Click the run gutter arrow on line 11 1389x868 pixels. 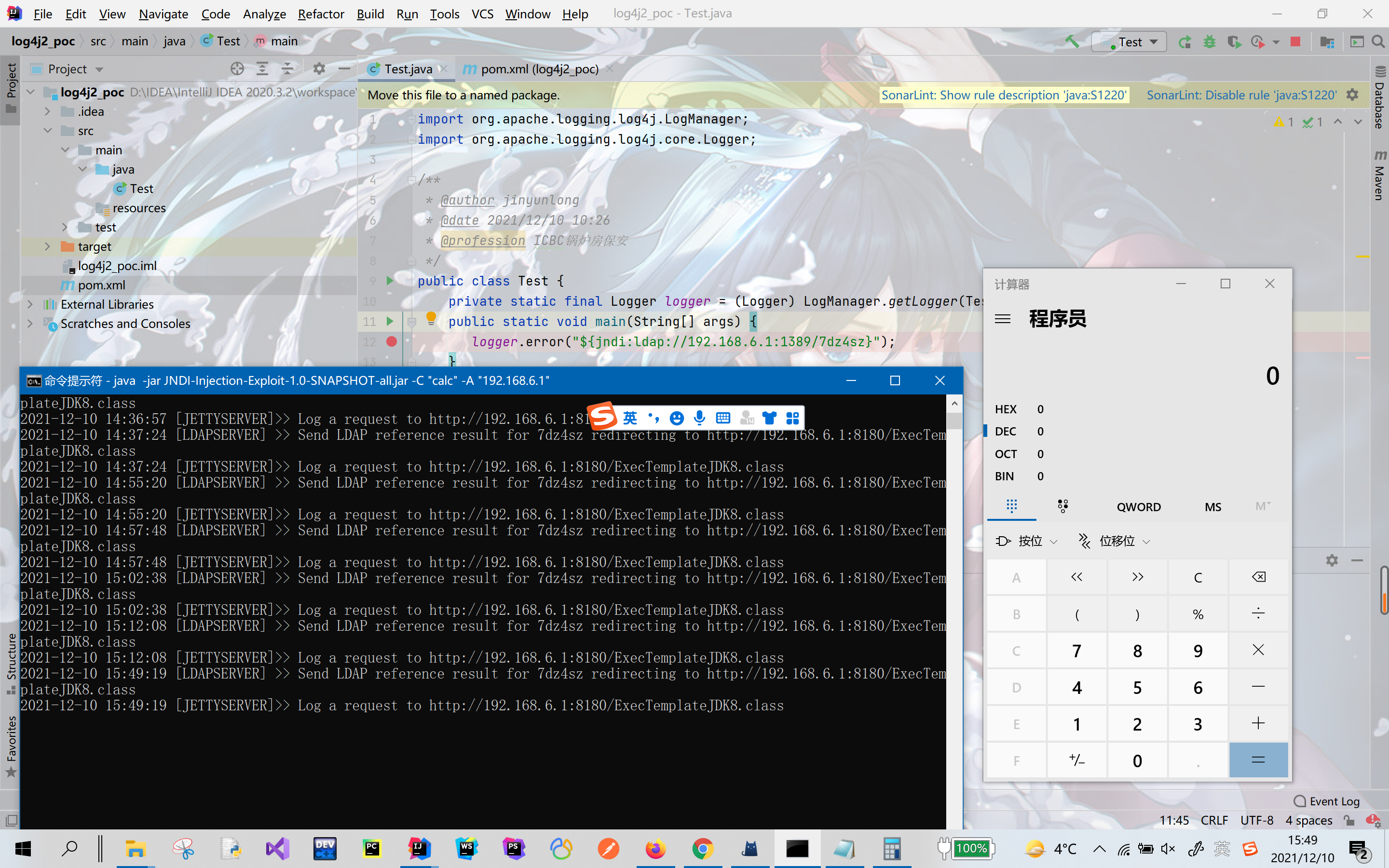click(390, 322)
